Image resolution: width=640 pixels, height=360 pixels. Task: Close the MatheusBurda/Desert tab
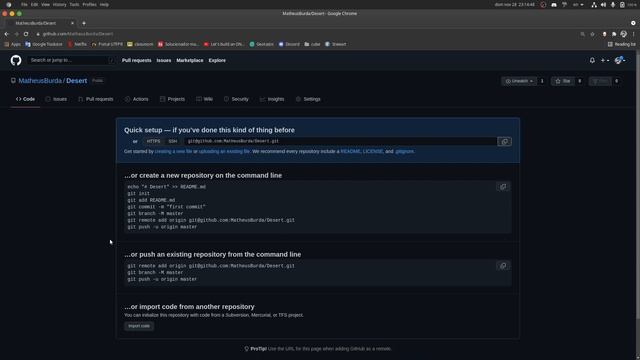[x=72, y=23]
